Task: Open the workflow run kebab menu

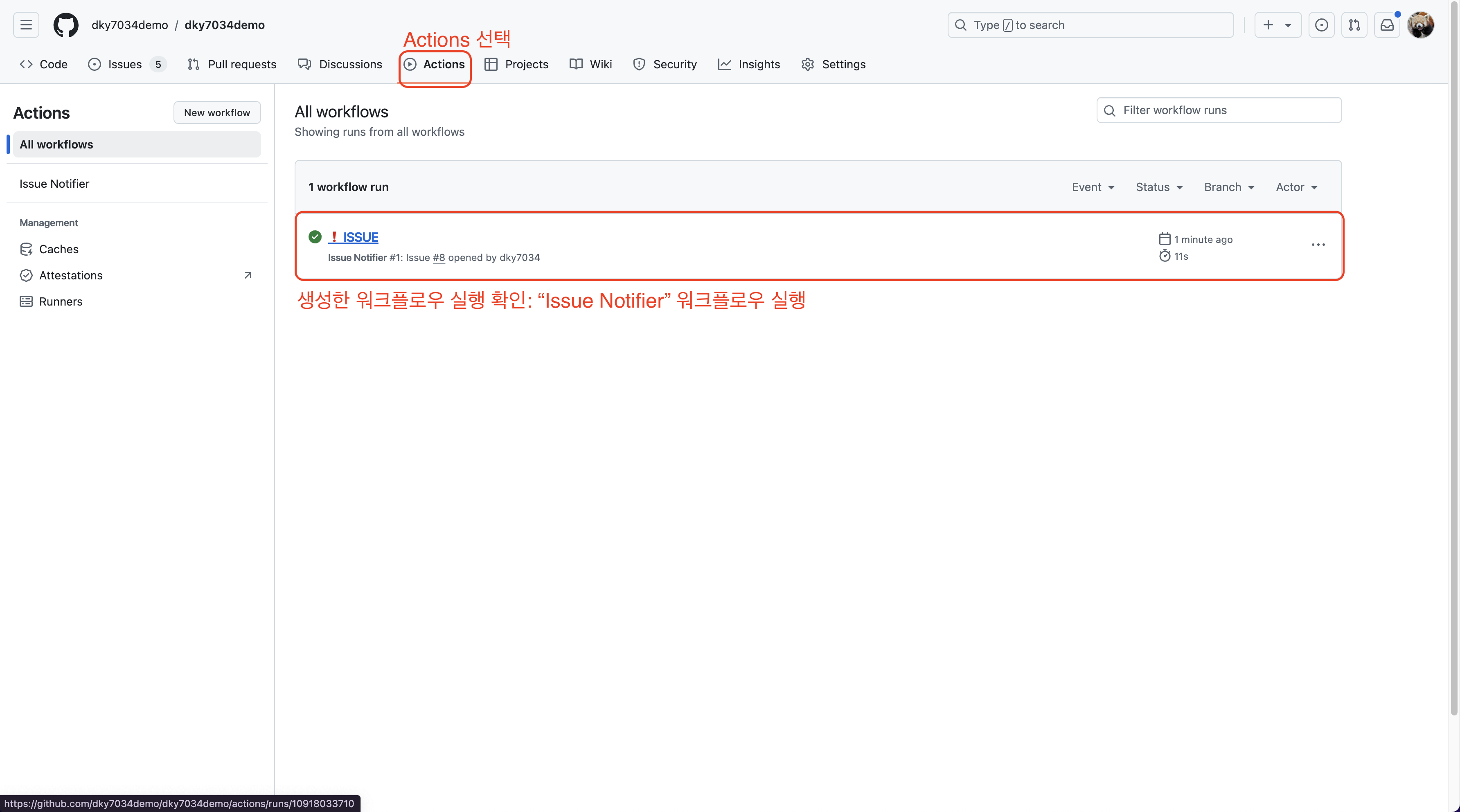Action: coord(1318,245)
